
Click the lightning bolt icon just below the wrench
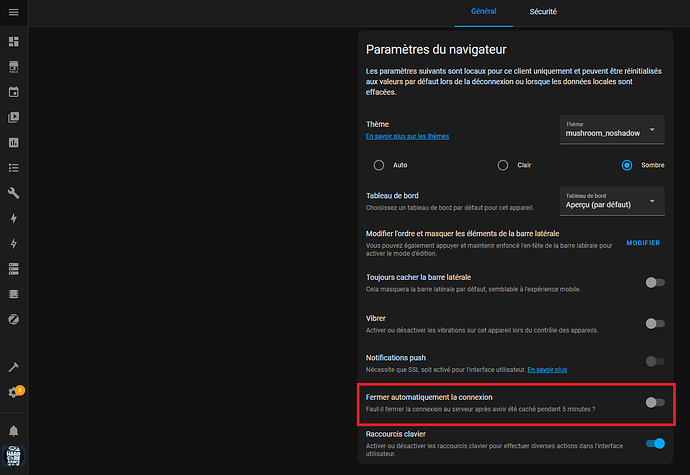pos(14,218)
